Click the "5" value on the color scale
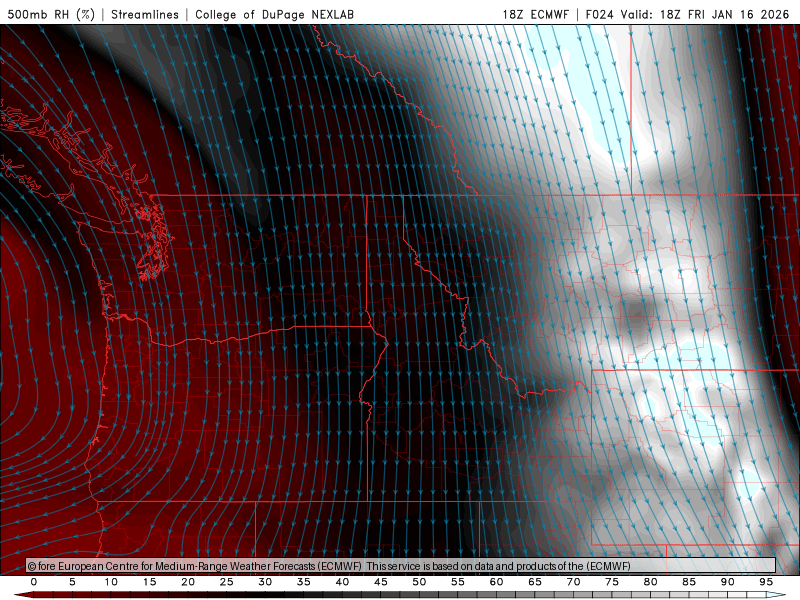This screenshot has width=800, height=600. click(x=72, y=582)
